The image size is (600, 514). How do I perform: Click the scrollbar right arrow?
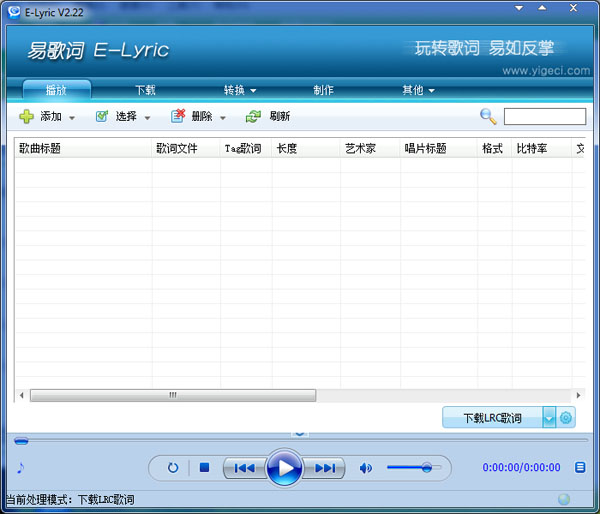578,395
